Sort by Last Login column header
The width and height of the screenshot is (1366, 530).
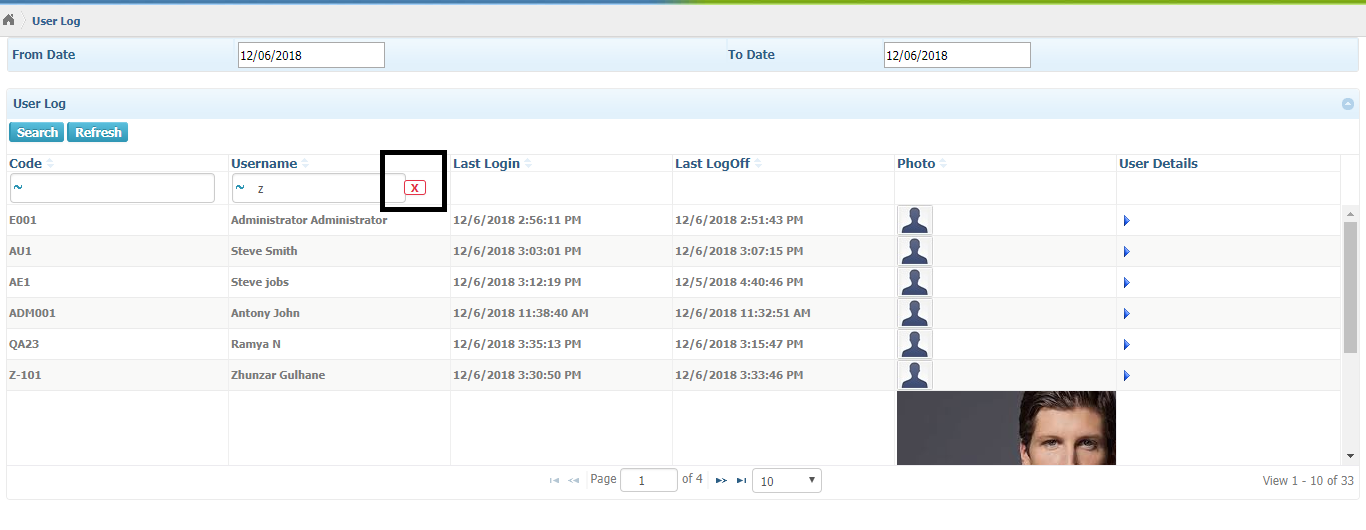click(486, 163)
